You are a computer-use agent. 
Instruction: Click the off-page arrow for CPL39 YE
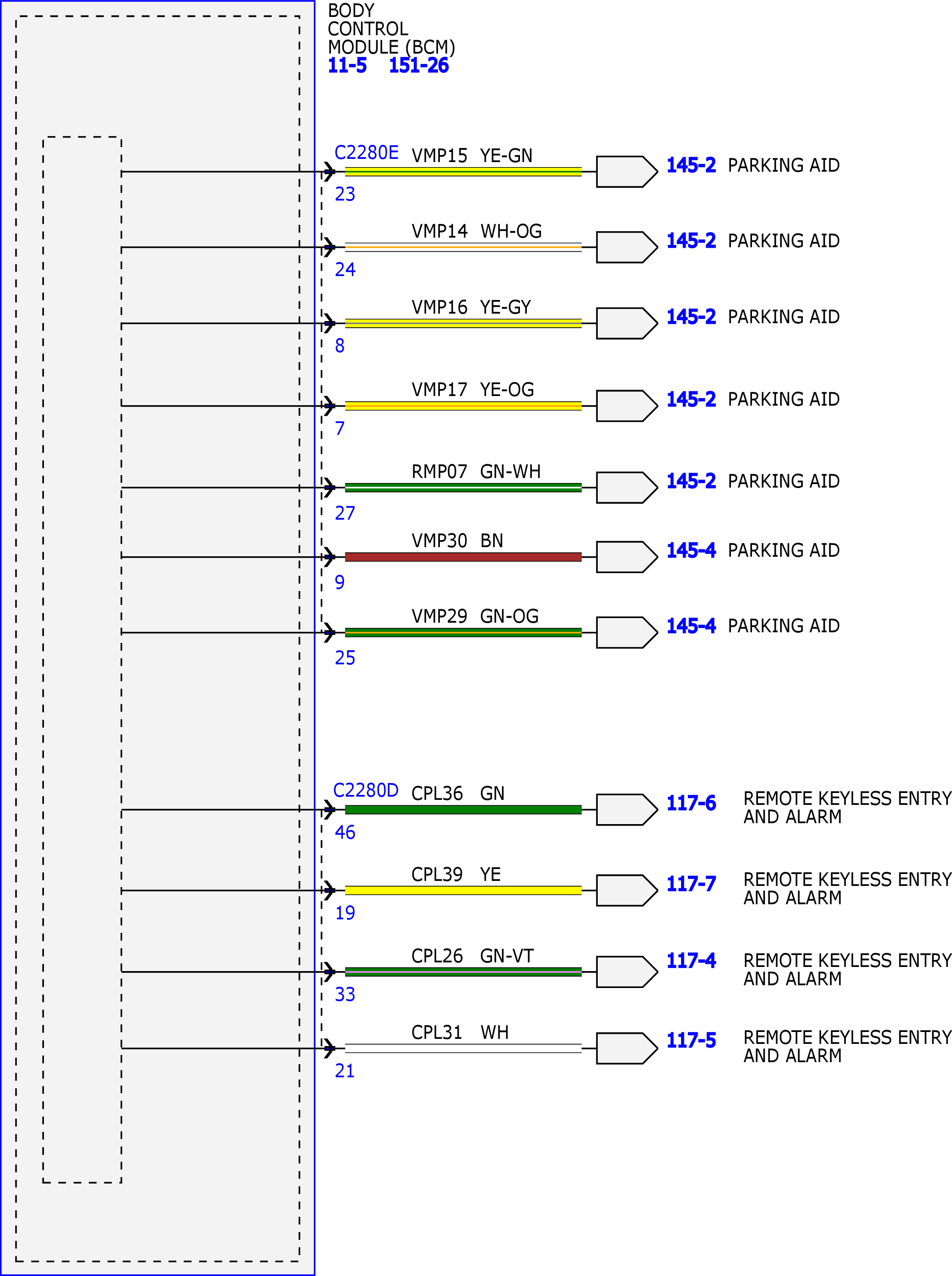coord(627,890)
